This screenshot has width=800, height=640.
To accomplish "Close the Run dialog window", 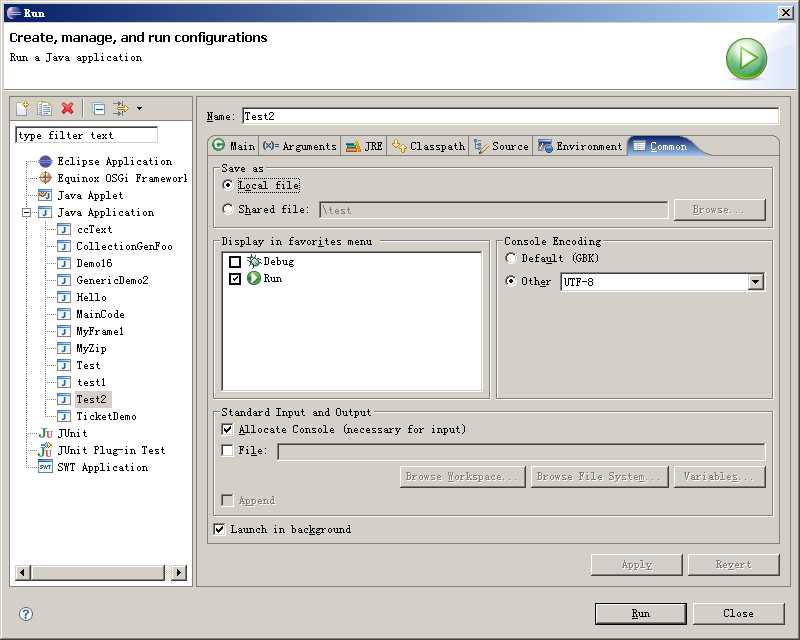I will [x=786, y=13].
